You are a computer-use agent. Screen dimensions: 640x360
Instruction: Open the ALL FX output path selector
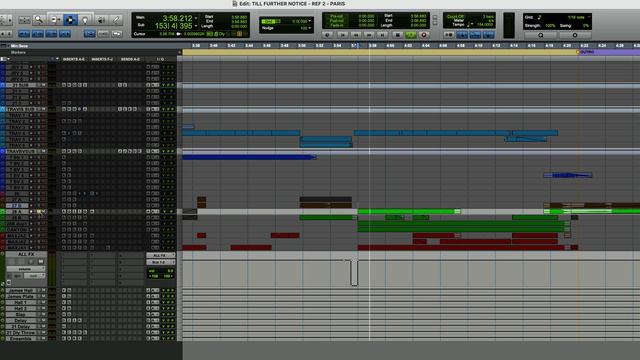point(160,255)
